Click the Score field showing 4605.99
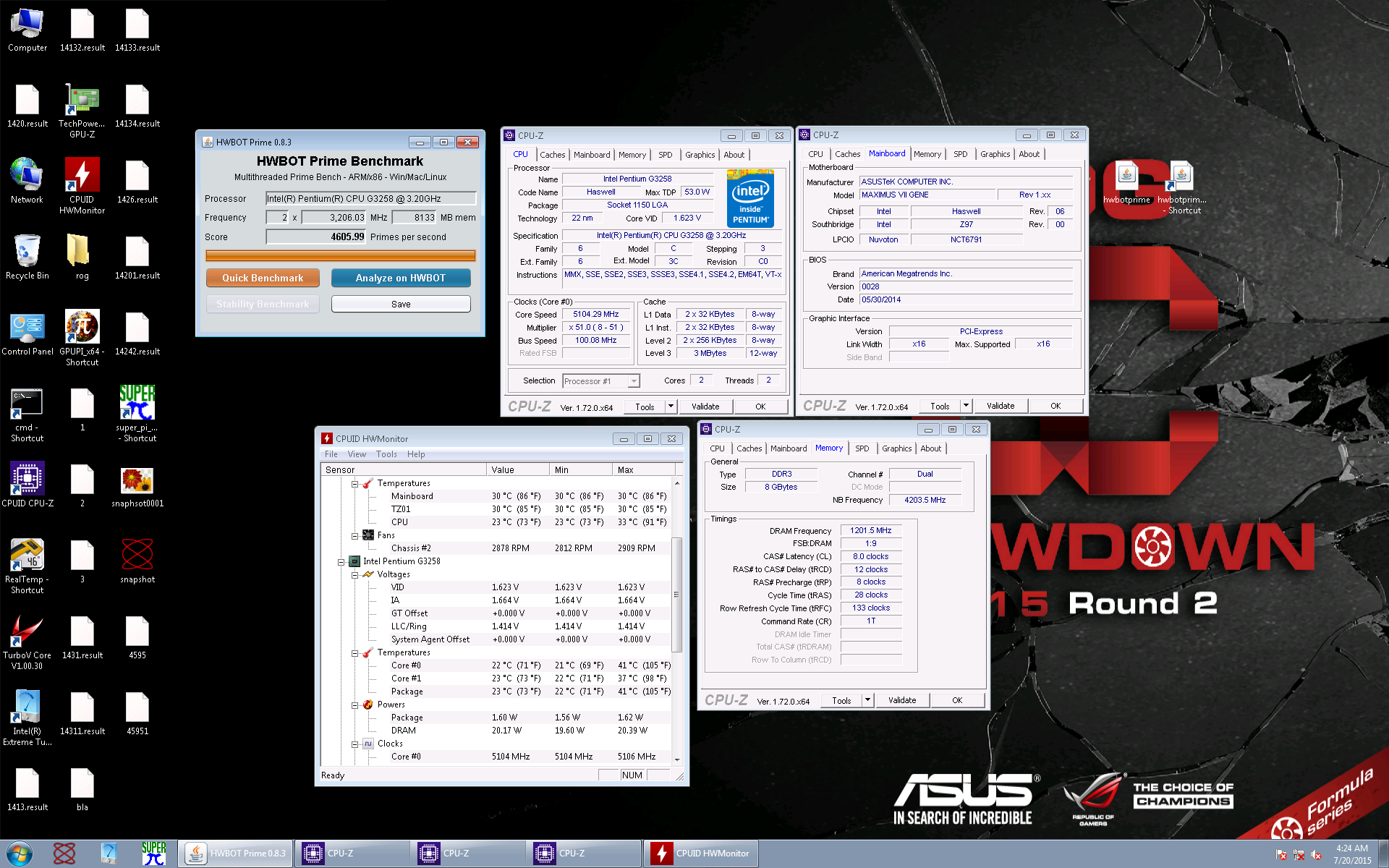 coord(316,237)
